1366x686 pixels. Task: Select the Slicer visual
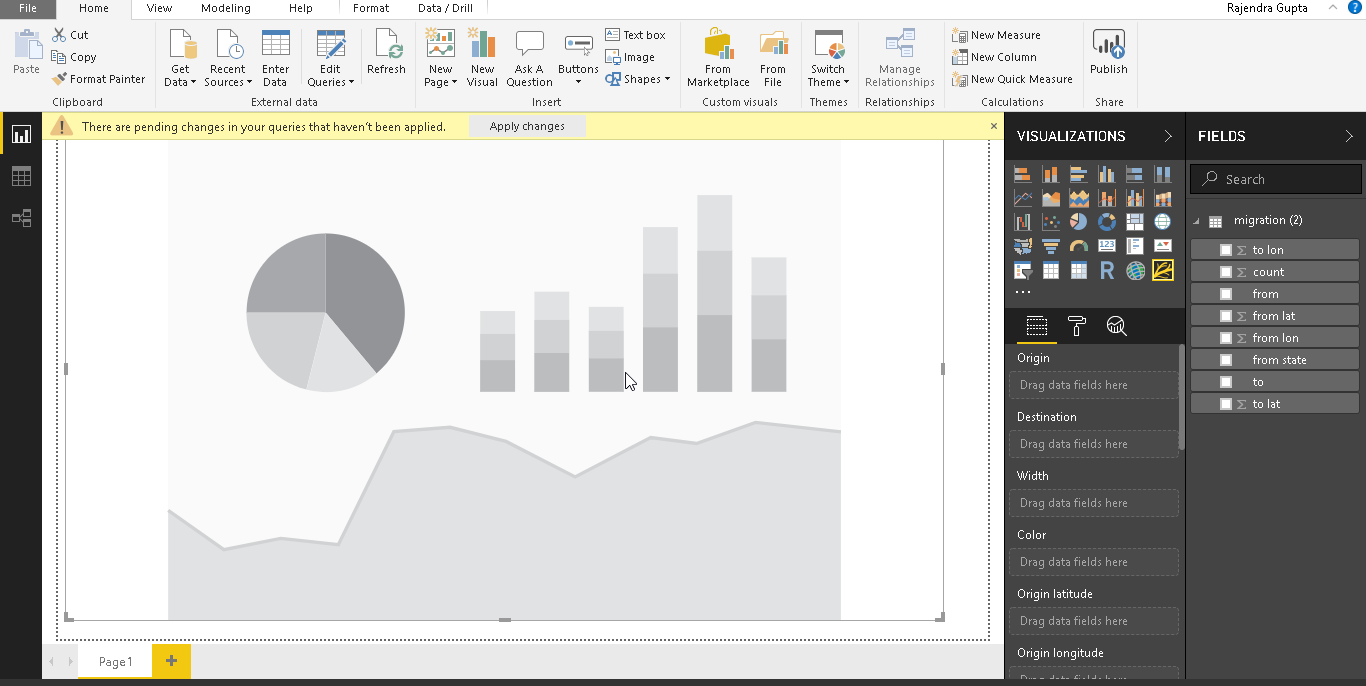(x=1023, y=271)
